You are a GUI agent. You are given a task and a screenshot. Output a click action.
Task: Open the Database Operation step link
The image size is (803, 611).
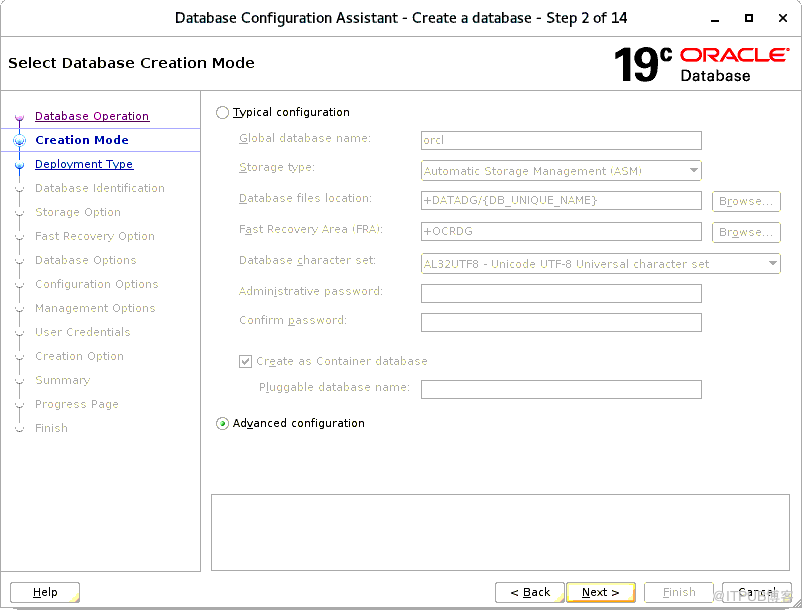point(92,116)
